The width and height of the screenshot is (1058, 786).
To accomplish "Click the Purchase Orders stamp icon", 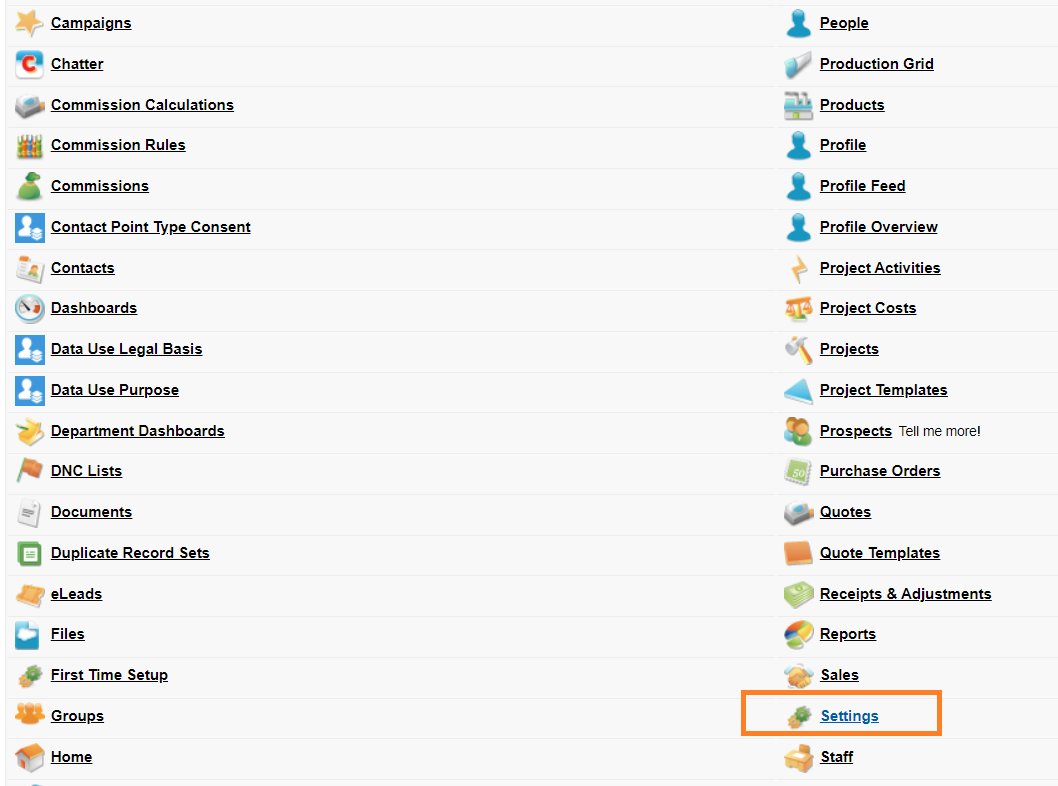I will point(798,471).
